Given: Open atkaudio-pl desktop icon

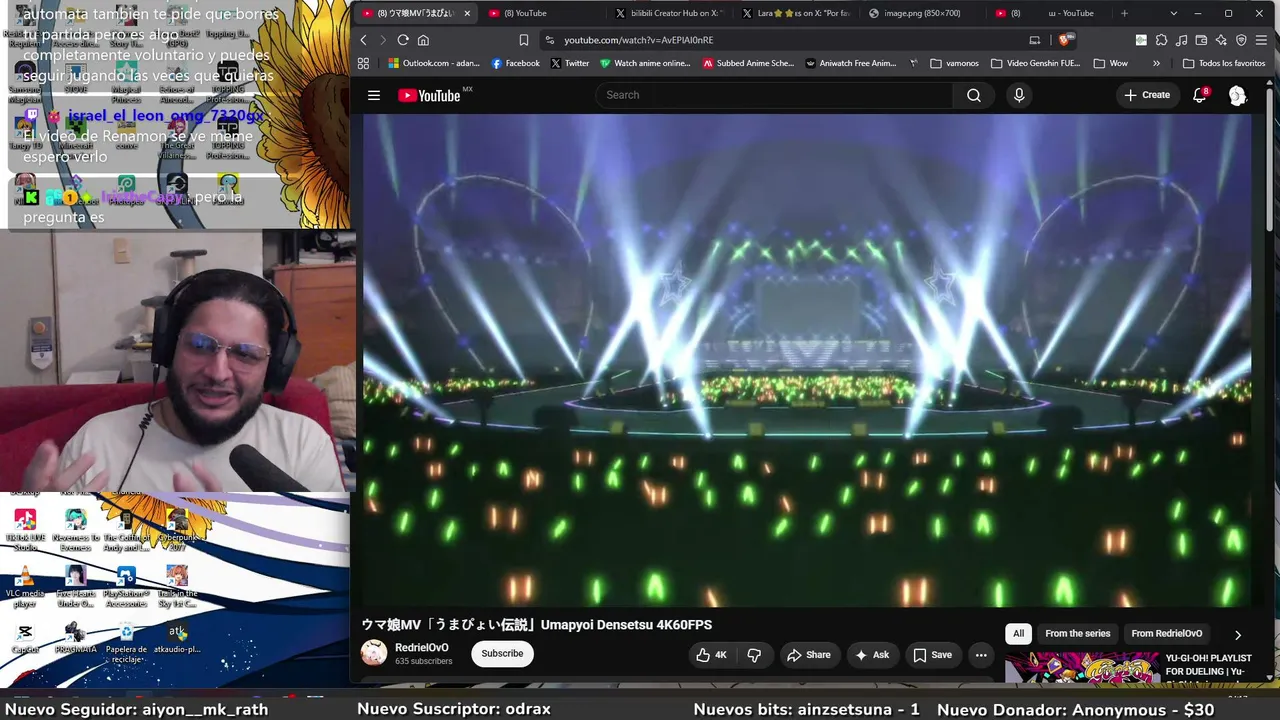Looking at the screenshot, I should pos(177,638).
